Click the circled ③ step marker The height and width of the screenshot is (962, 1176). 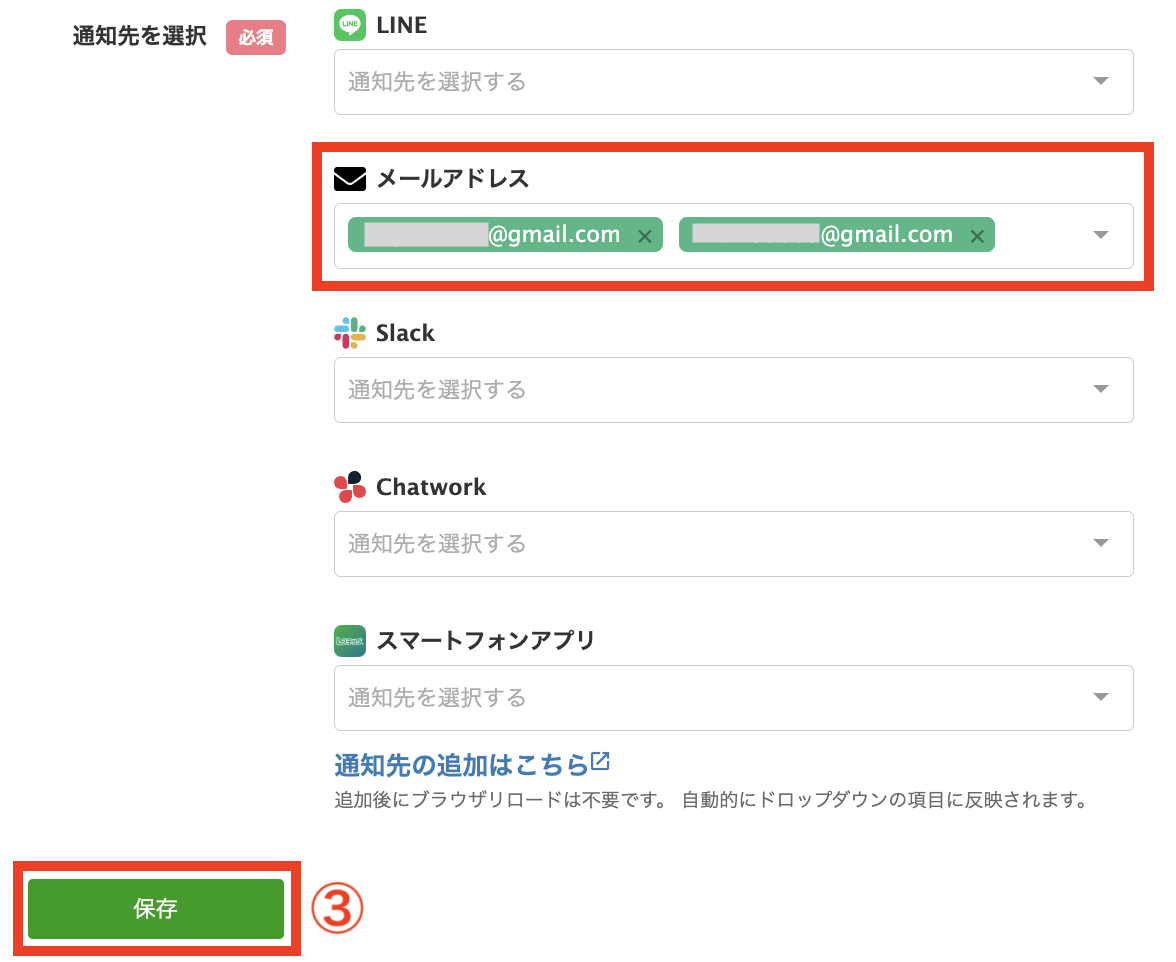point(338,908)
